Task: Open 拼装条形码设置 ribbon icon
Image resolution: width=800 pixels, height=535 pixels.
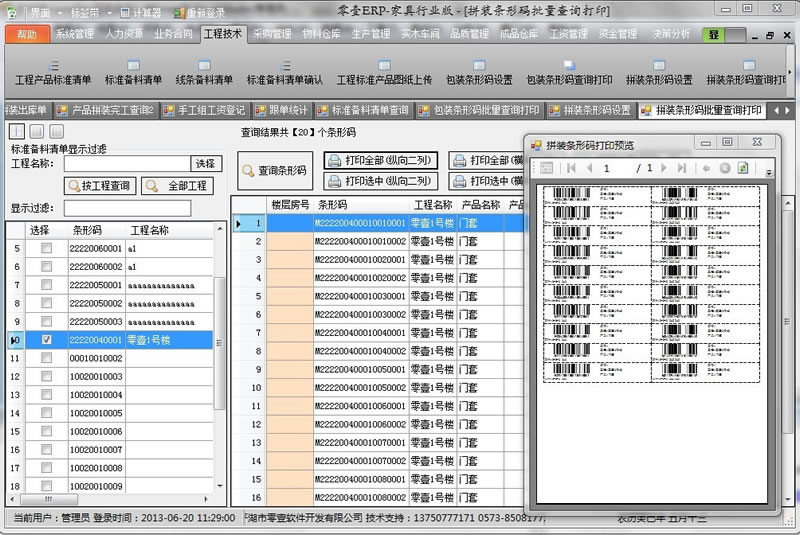Action: (659, 66)
